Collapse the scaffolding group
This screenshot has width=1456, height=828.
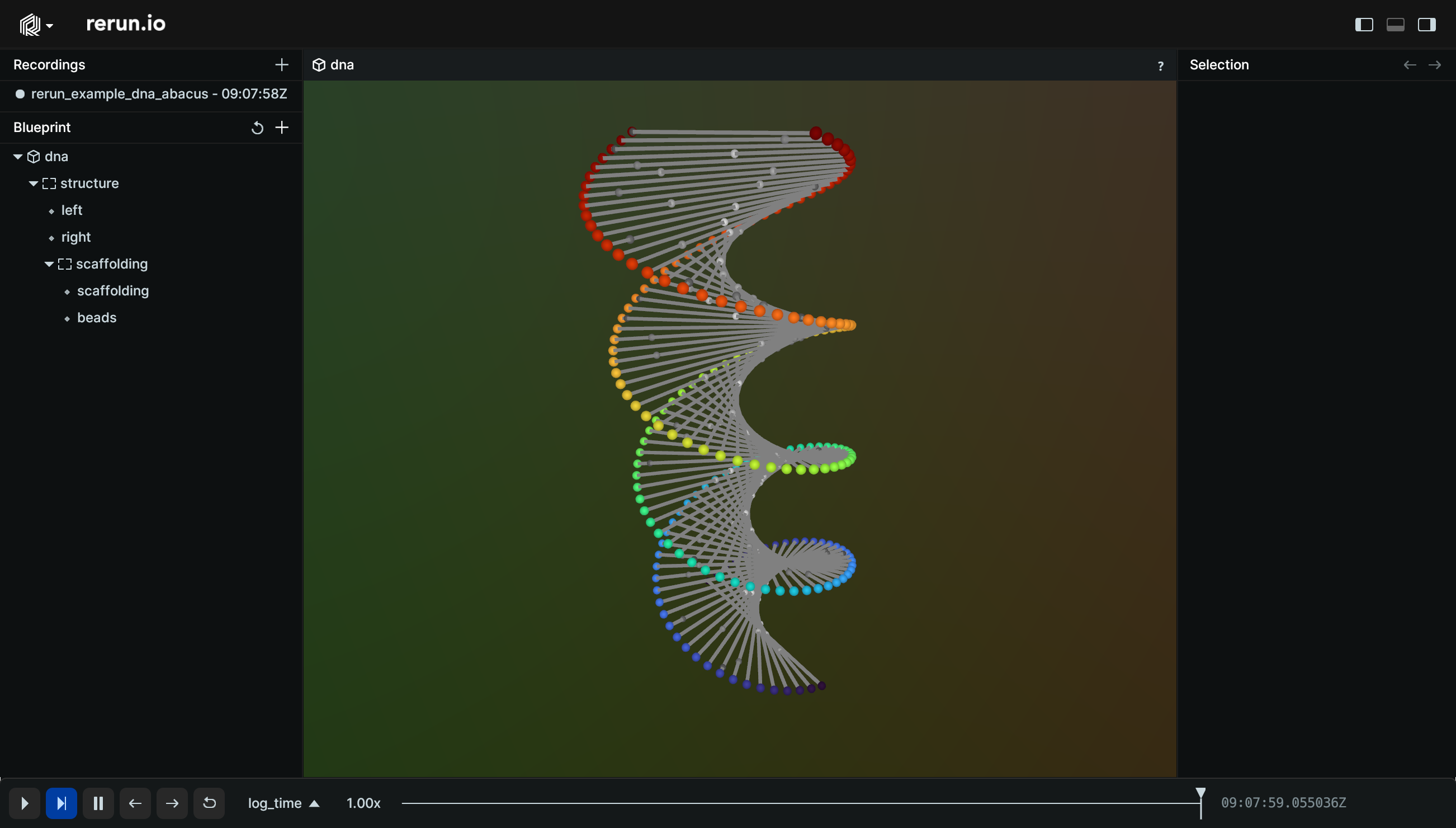tap(49, 264)
